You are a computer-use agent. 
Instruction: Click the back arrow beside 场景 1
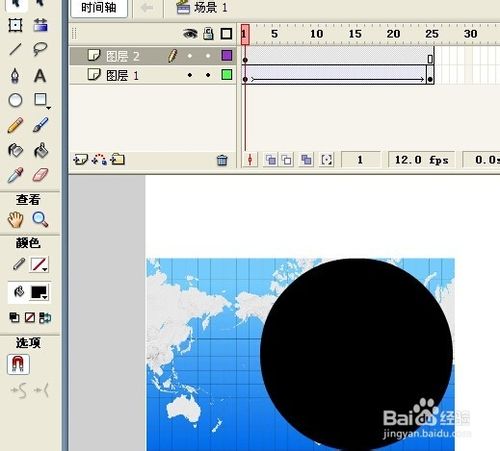(x=147, y=8)
